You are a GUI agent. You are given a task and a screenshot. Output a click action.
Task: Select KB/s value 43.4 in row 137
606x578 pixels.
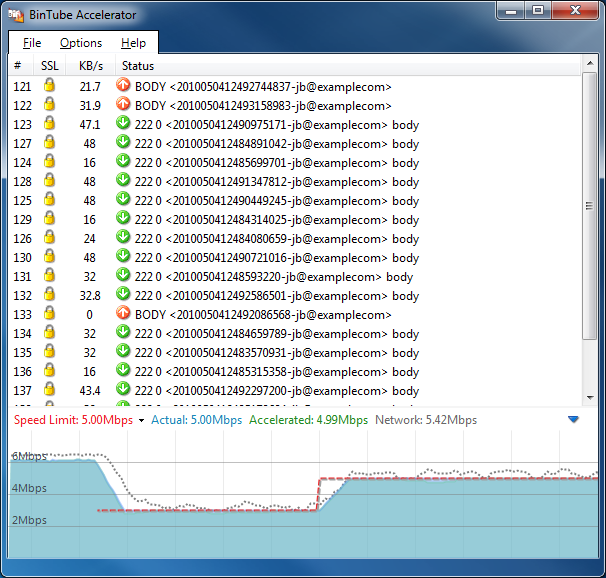[x=90, y=391]
